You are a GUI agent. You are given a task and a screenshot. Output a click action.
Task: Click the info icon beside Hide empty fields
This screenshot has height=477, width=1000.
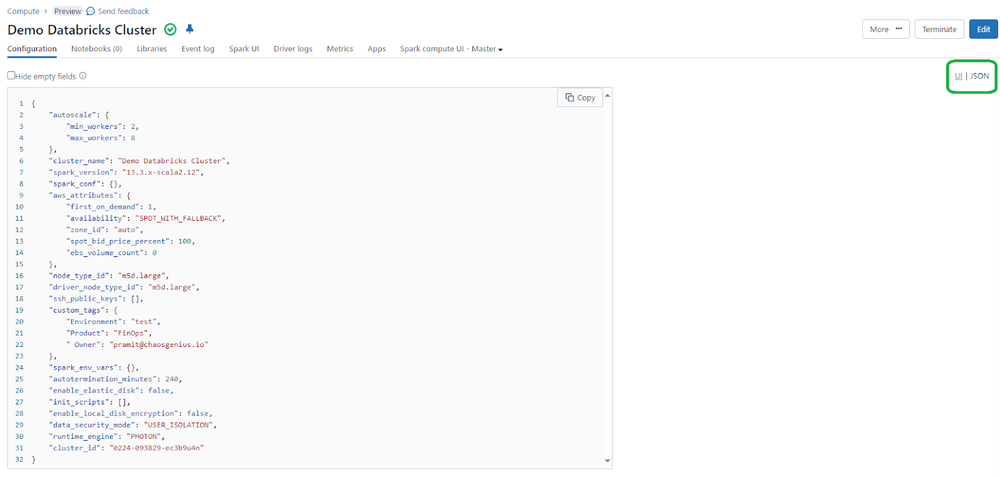(x=83, y=76)
